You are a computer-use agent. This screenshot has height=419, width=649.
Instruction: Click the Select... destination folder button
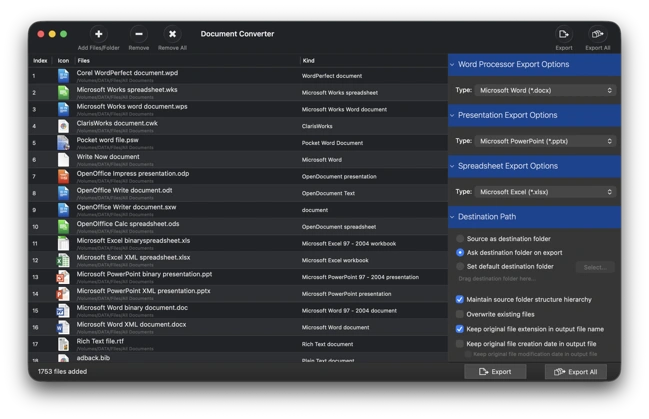[x=595, y=267]
